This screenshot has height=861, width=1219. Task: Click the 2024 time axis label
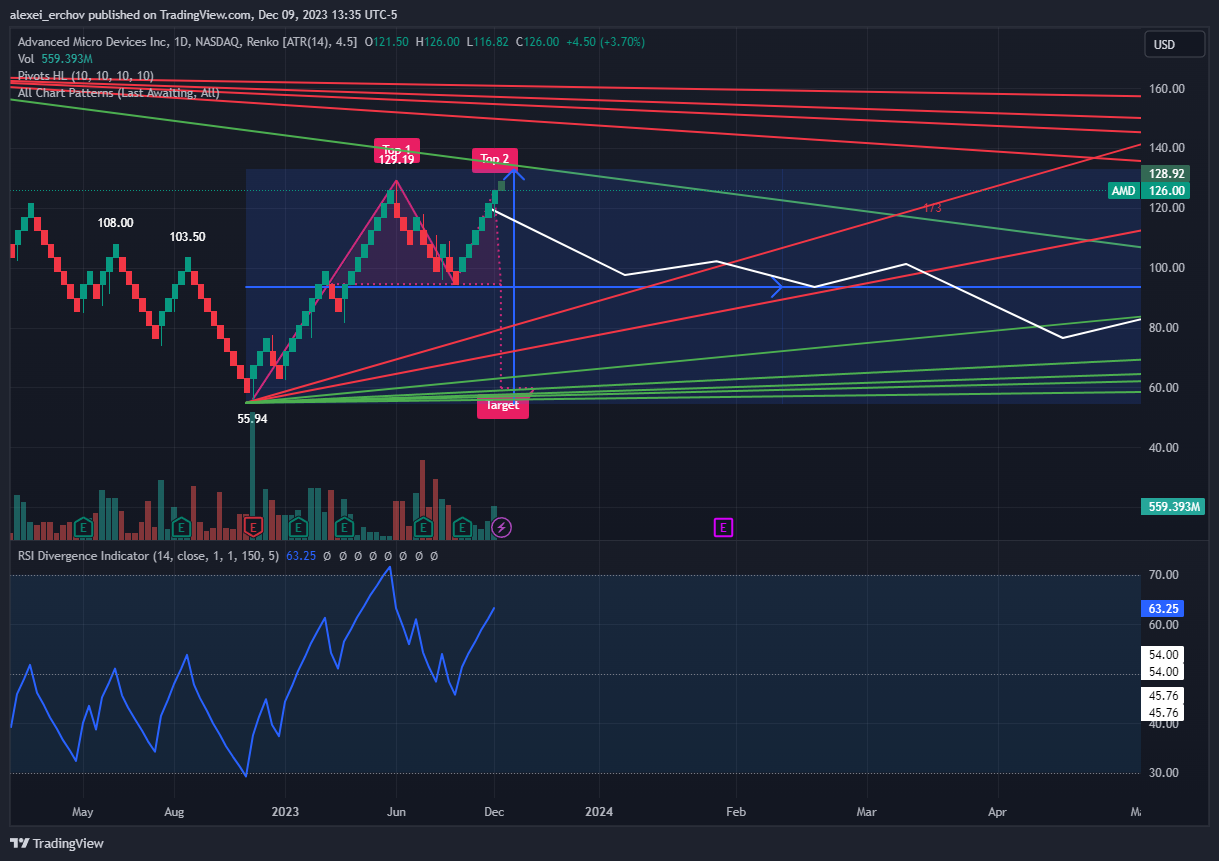click(598, 813)
